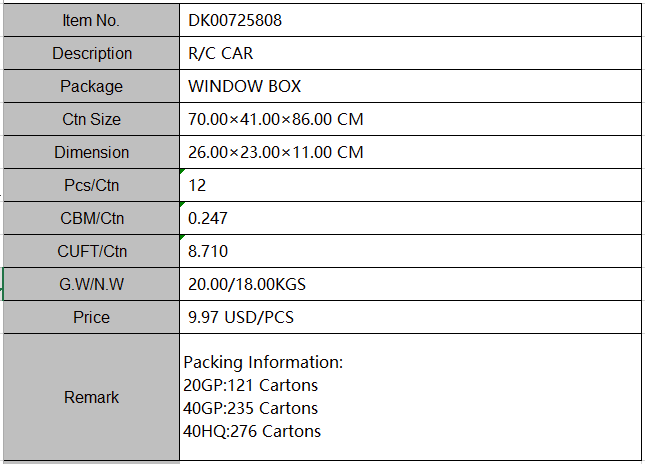The image size is (645, 464).
Task: Click the 0.247 value cell
Action: point(409,218)
